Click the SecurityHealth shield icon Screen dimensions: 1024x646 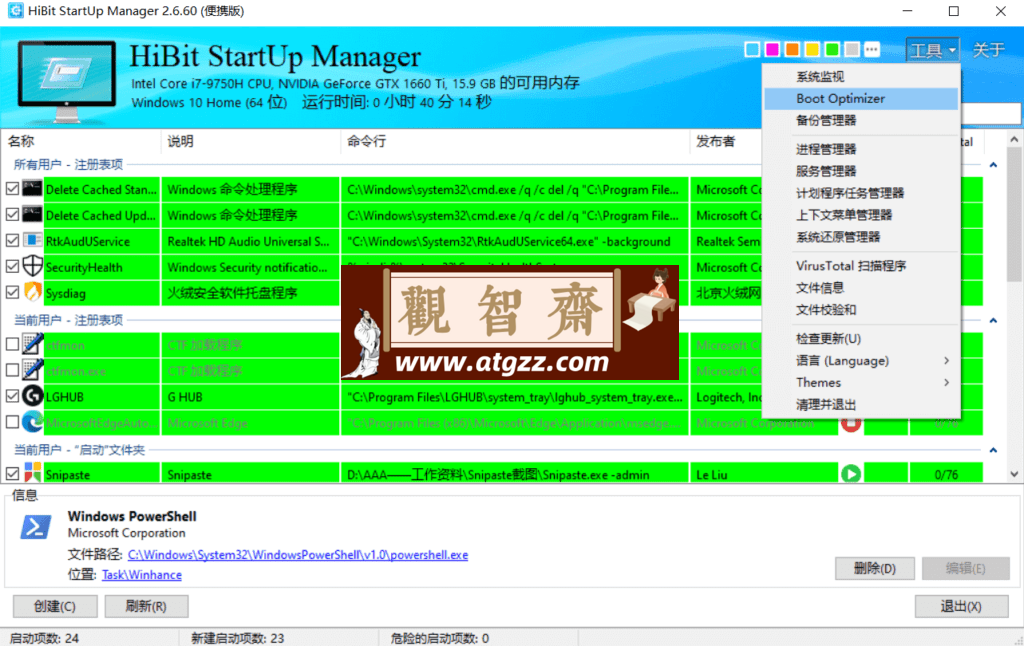pyautogui.click(x=32, y=266)
